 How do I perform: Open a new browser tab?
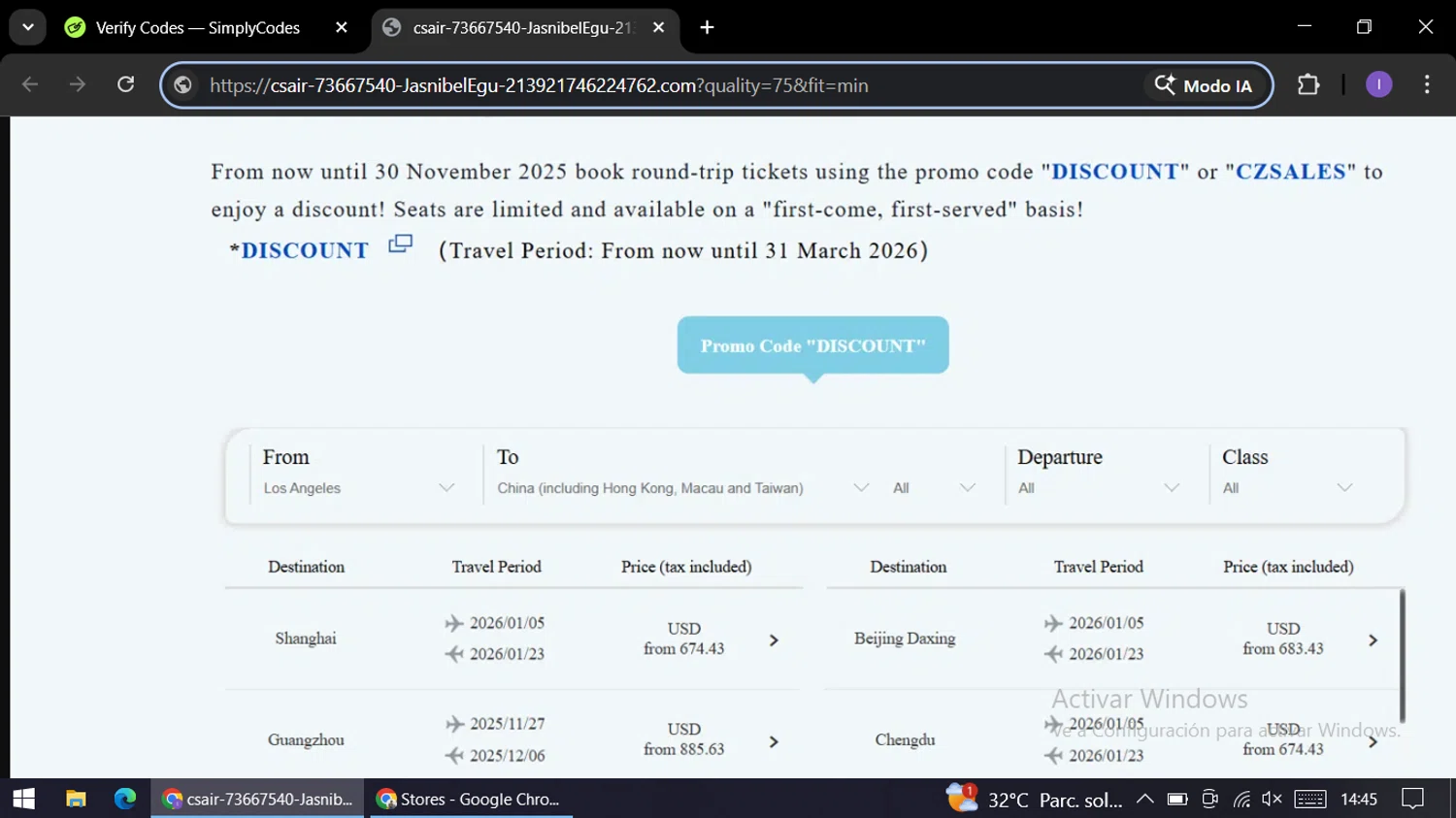tap(708, 27)
